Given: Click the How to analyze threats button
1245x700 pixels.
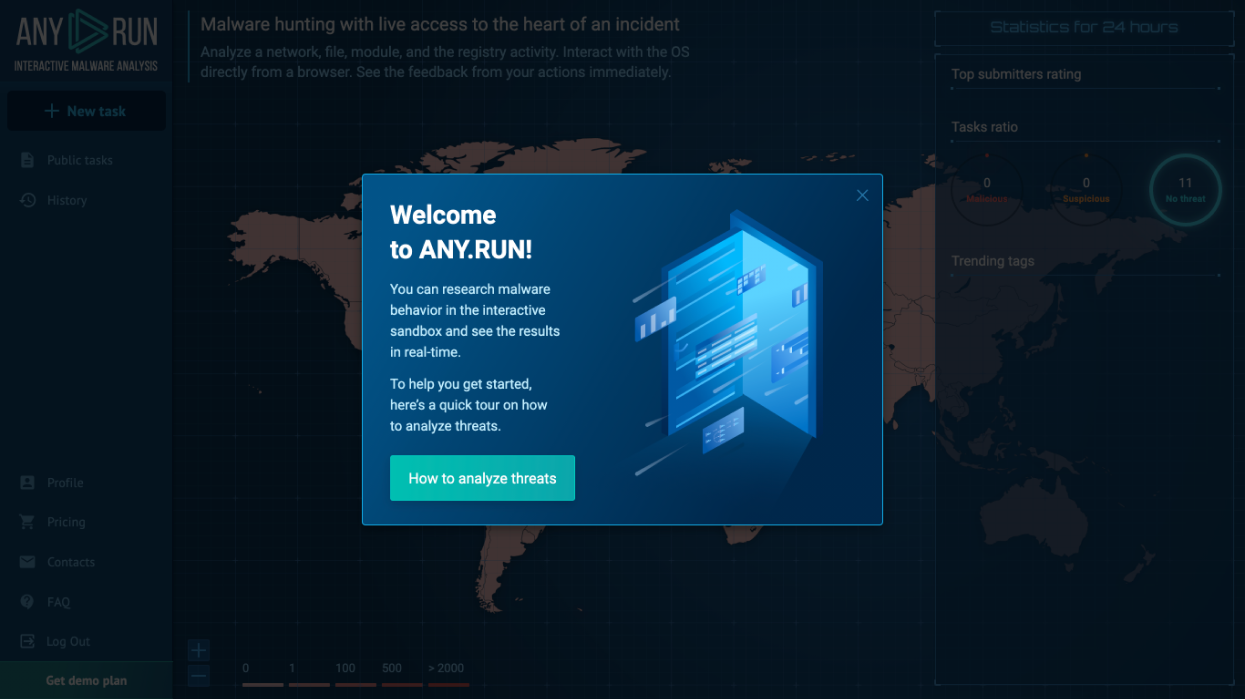Looking at the screenshot, I should (x=482, y=478).
